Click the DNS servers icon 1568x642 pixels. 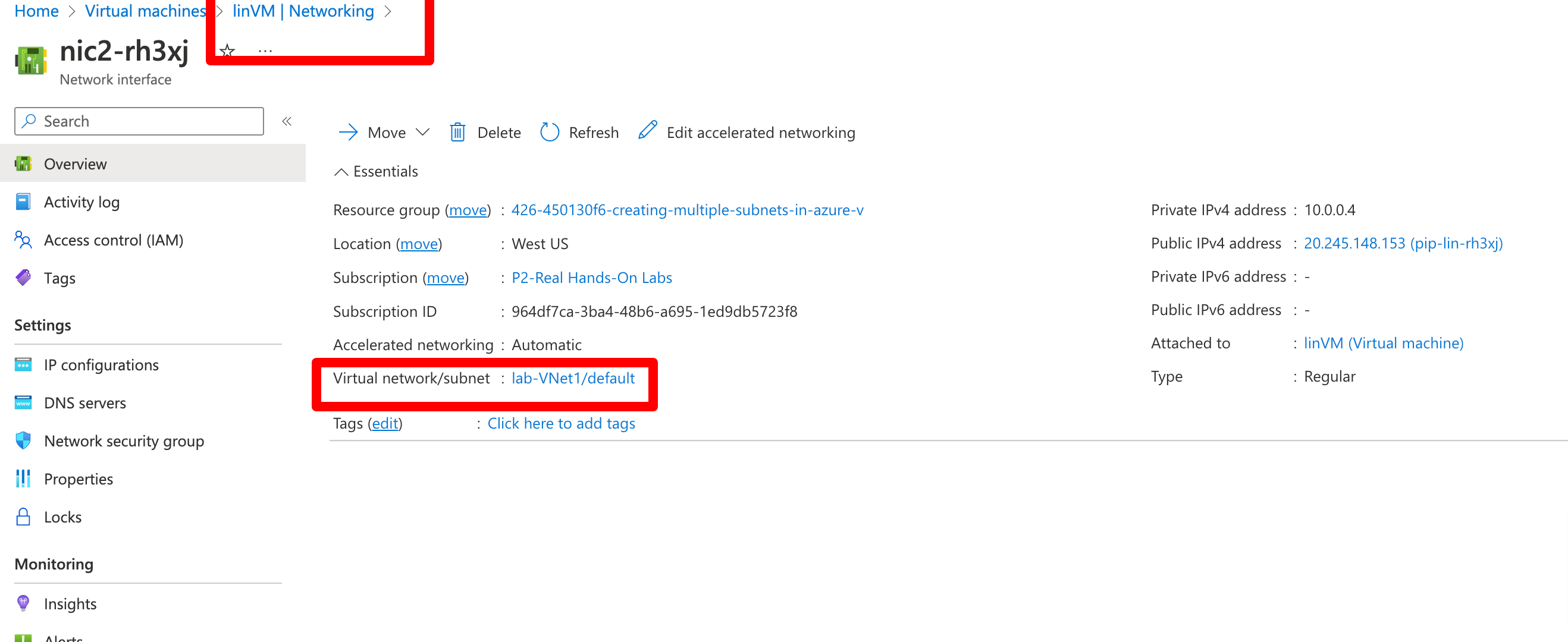click(23, 403)
